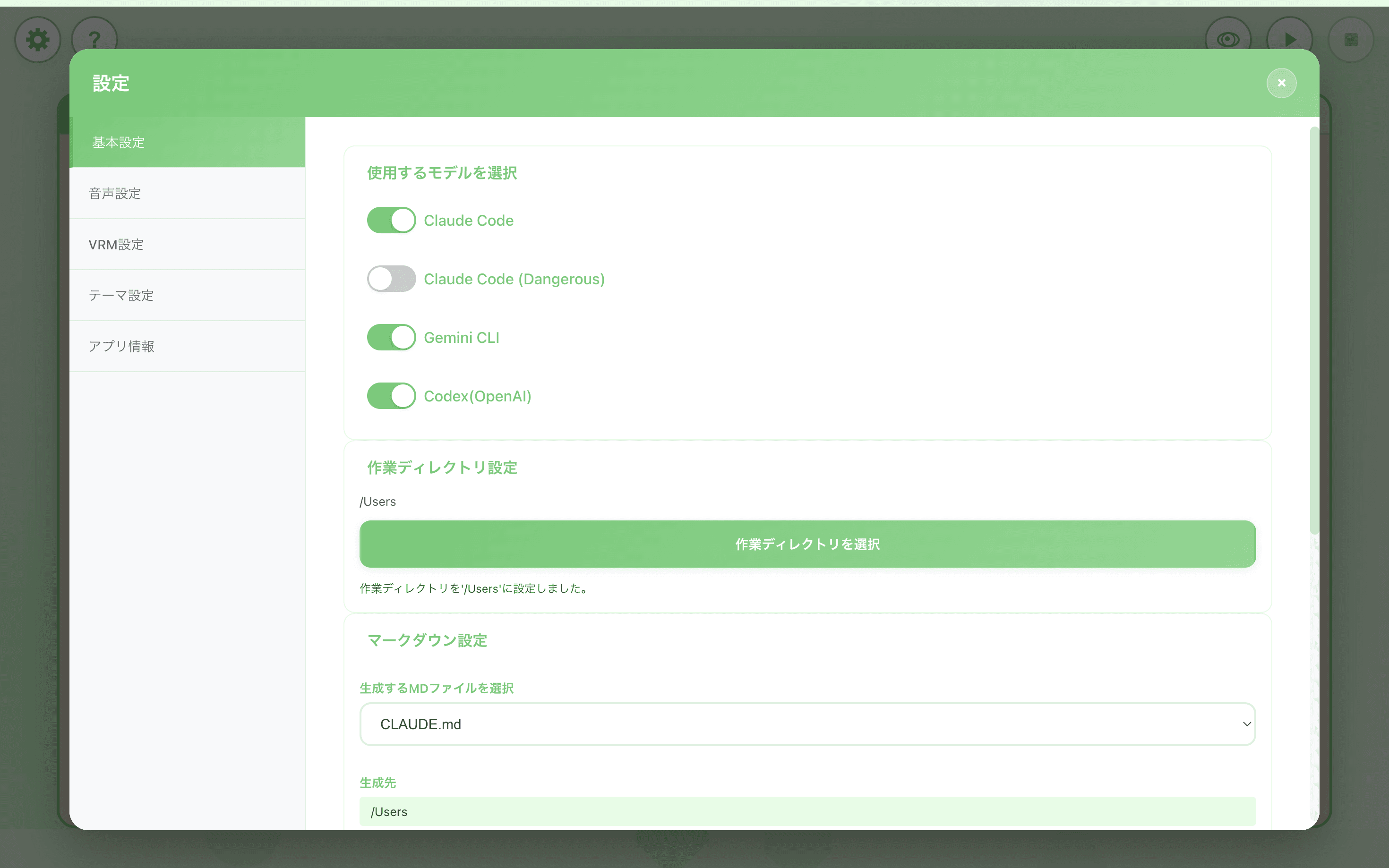Screen dimensions: 1389x868
Task: Click the settings gear icon
Action: 38,40
